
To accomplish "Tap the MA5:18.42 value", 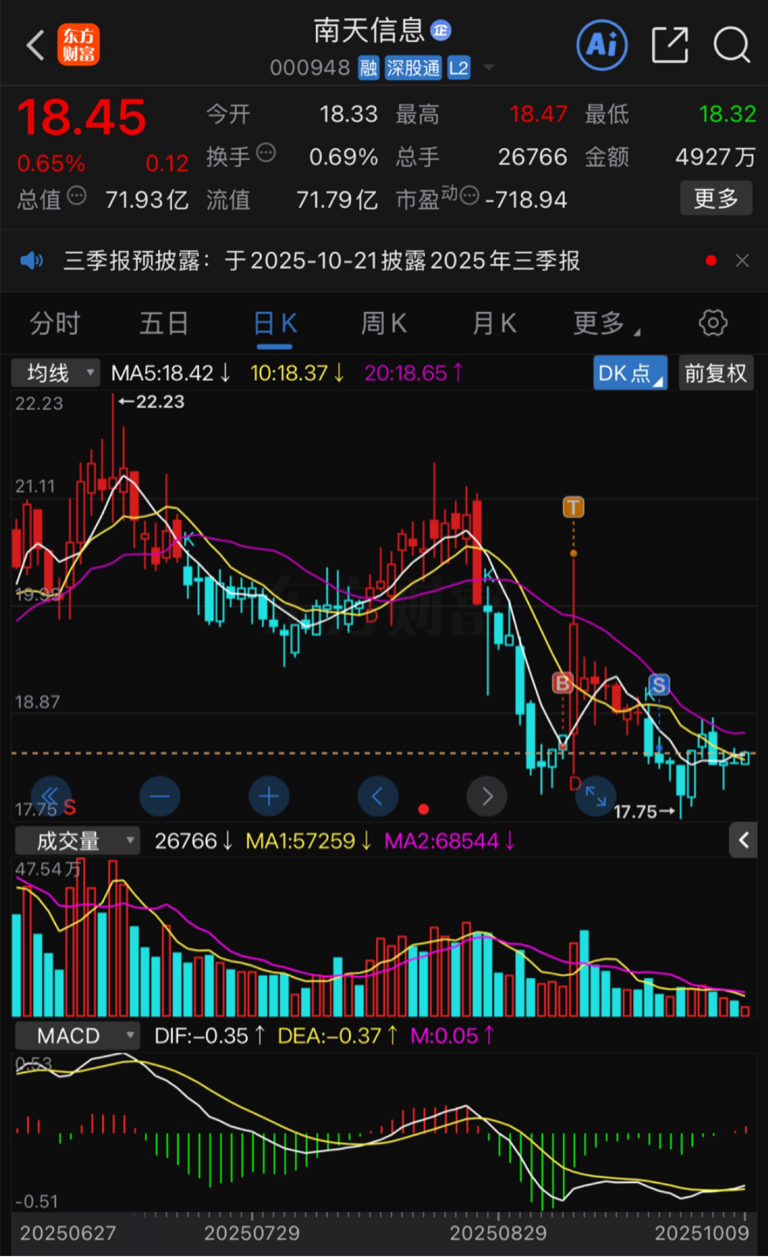I will tap(170, 374).
